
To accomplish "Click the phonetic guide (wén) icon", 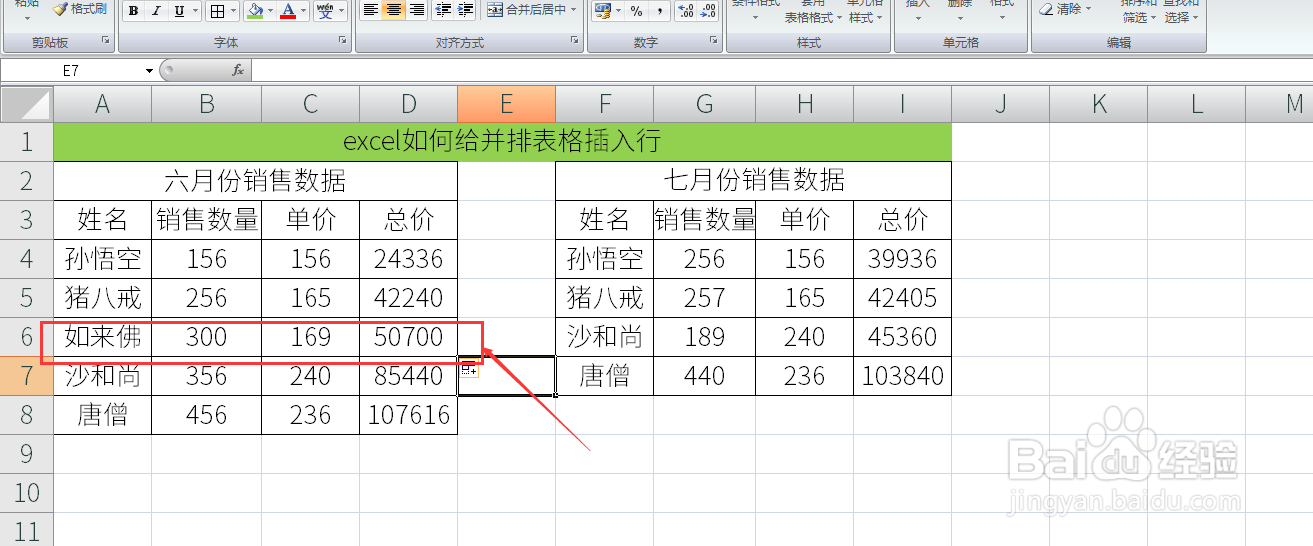I will point(325,11).
